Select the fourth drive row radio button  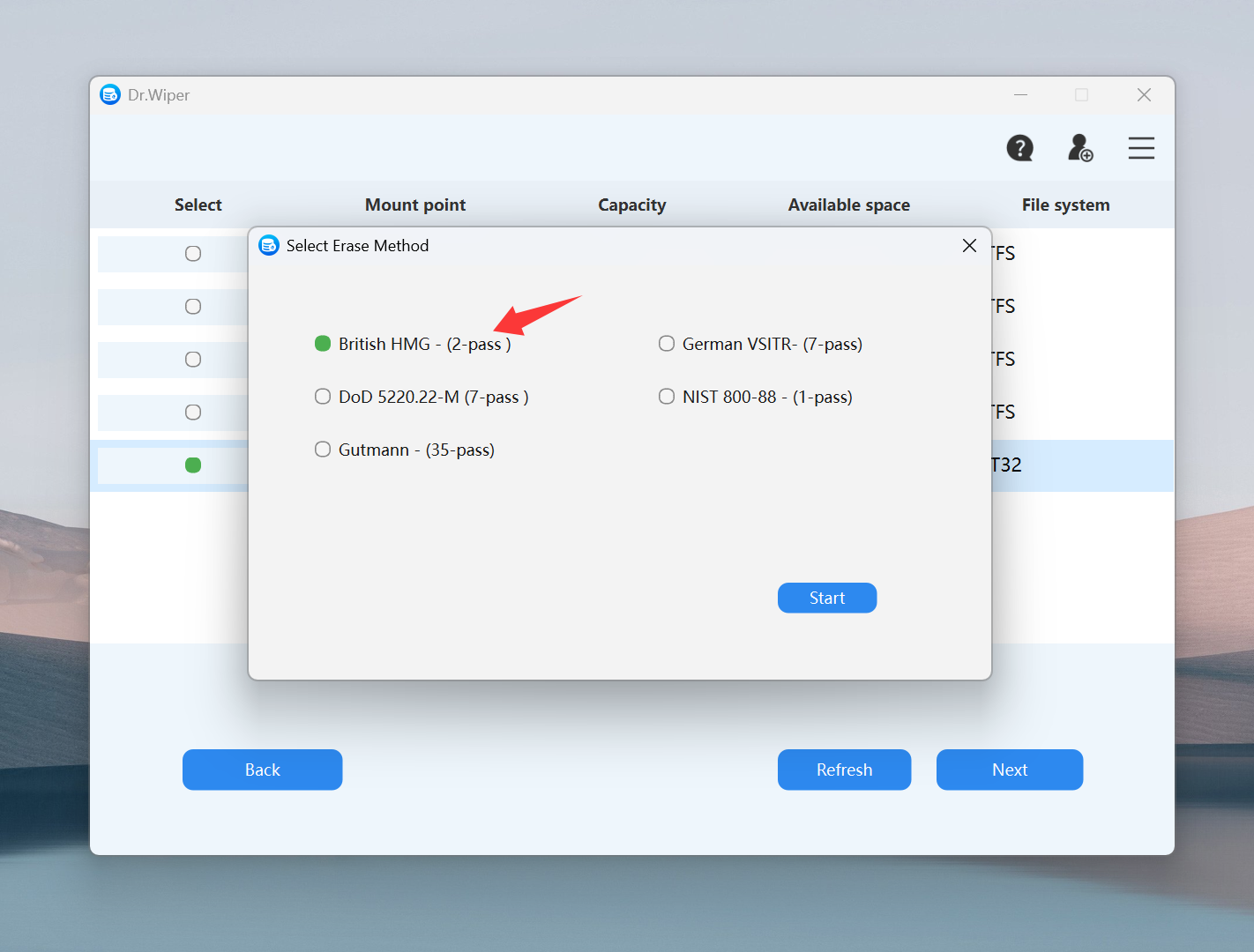point(193,413)
